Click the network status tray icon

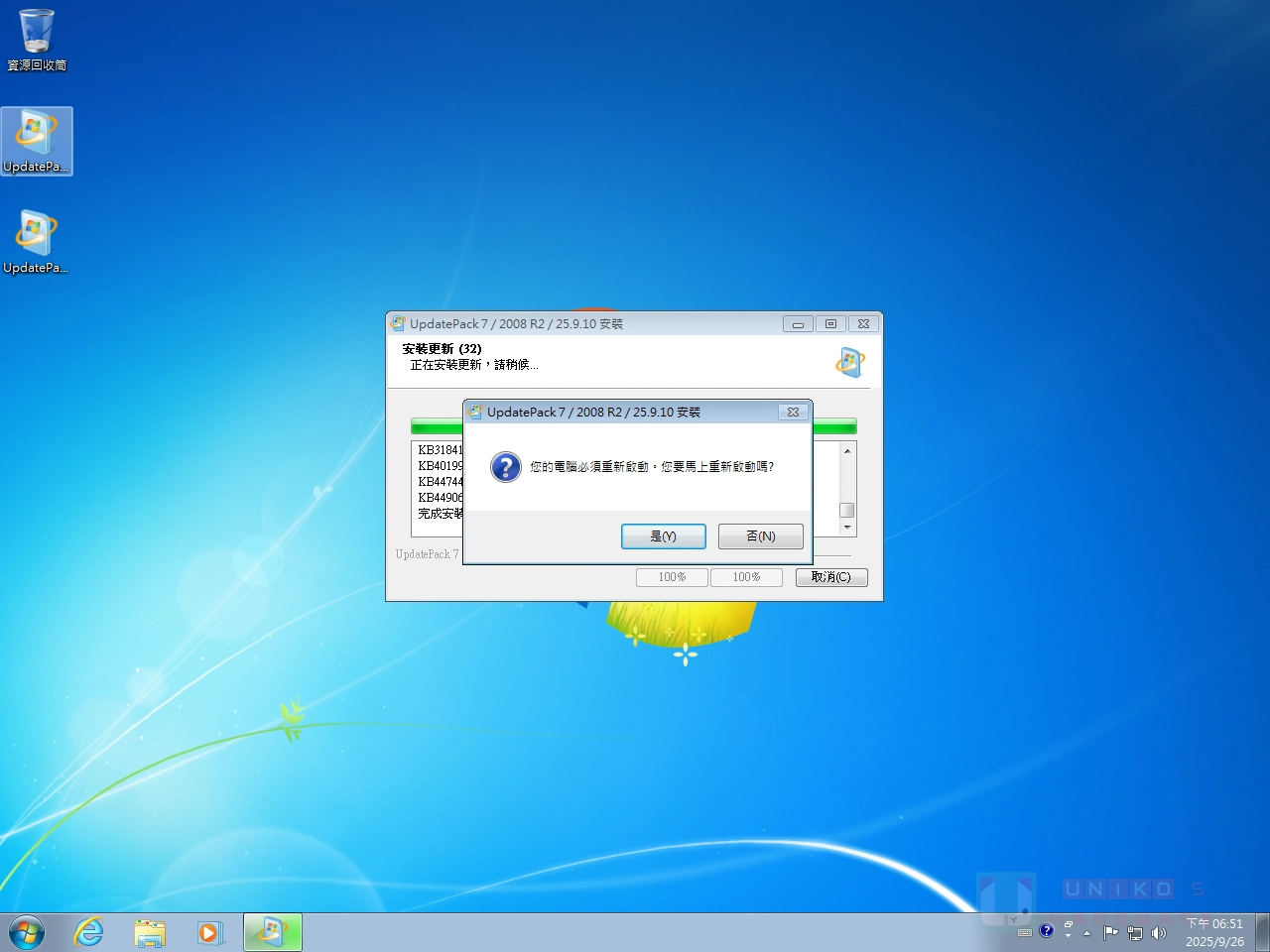(x=1135, y=933)
